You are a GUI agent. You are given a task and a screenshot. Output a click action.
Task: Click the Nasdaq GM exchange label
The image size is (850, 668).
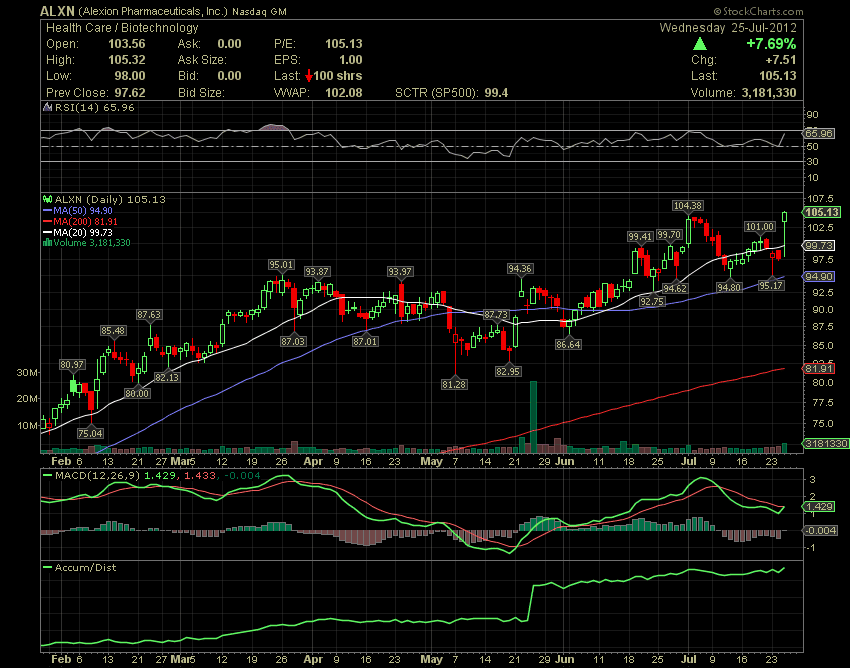(260, 11)
